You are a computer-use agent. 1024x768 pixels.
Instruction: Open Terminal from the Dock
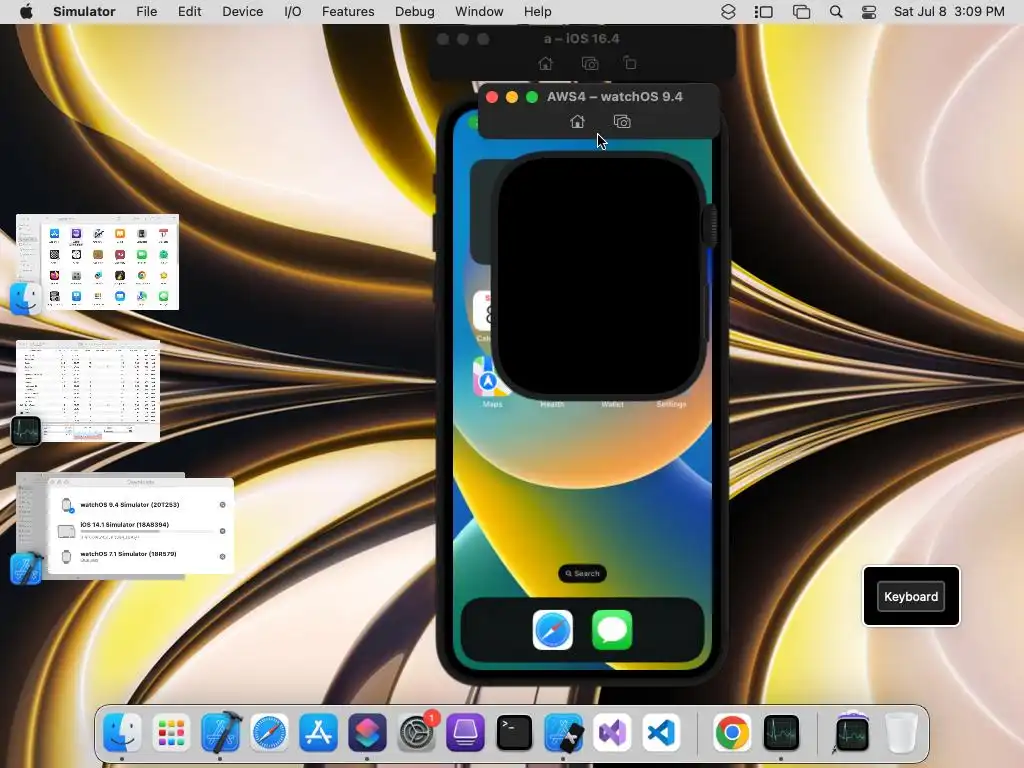514,732
